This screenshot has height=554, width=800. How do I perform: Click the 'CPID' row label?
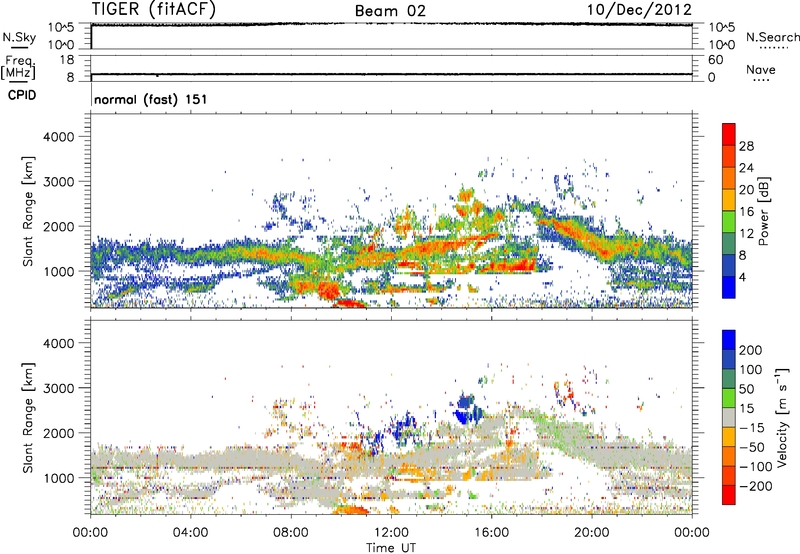pyautogui.click(x=22, y=95)
